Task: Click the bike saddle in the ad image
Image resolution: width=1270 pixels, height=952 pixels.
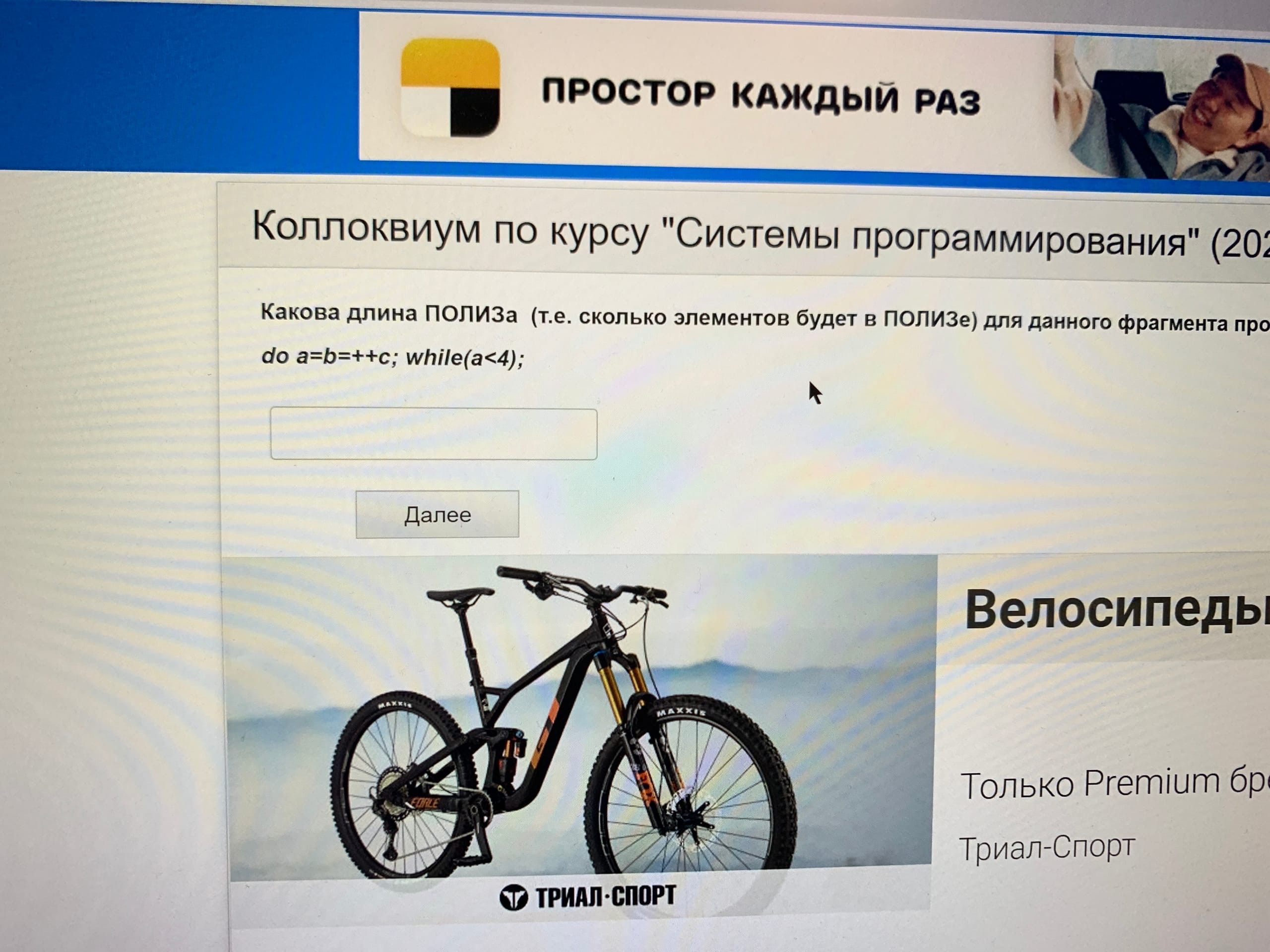Action: (460, 596)
